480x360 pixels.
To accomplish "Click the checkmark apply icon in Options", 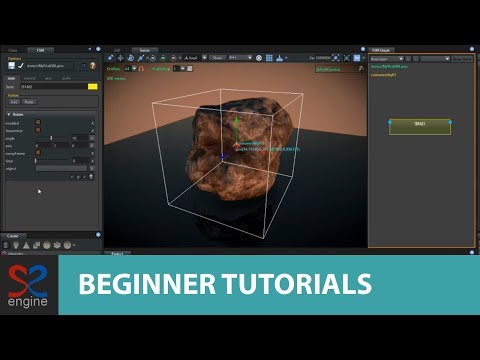I will 21,66.
